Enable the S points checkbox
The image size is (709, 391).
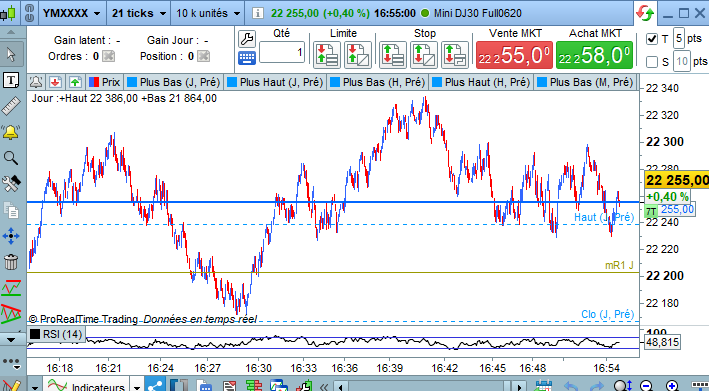(x=652, y=61)
